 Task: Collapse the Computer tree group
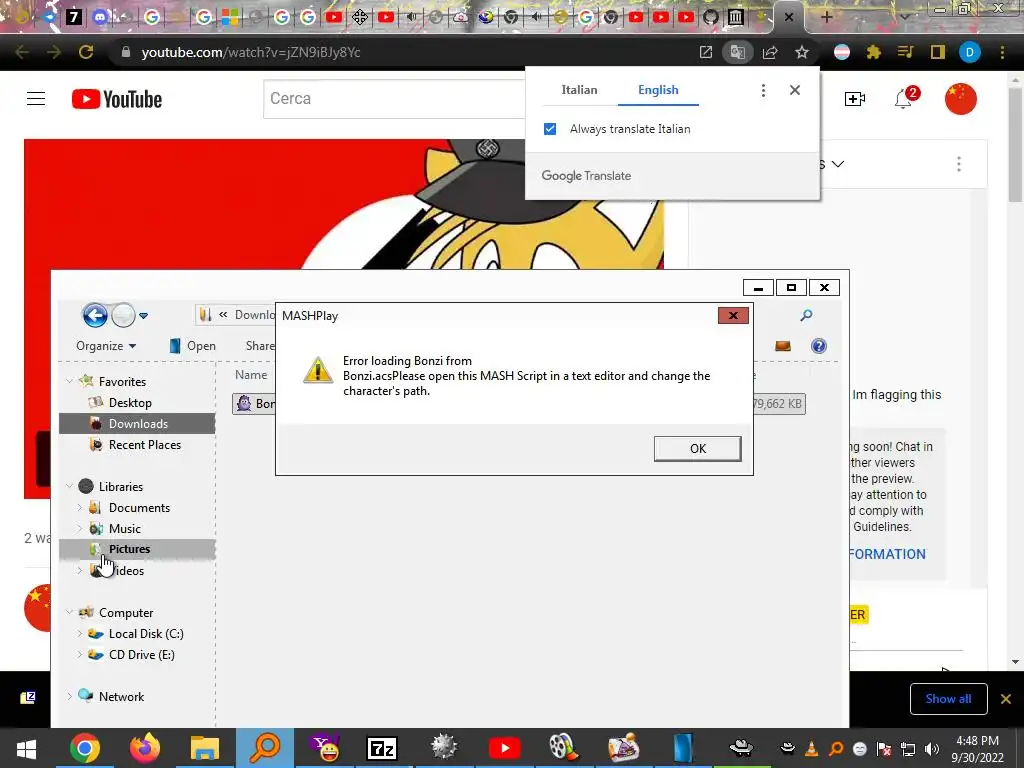(x=69, y=612)
